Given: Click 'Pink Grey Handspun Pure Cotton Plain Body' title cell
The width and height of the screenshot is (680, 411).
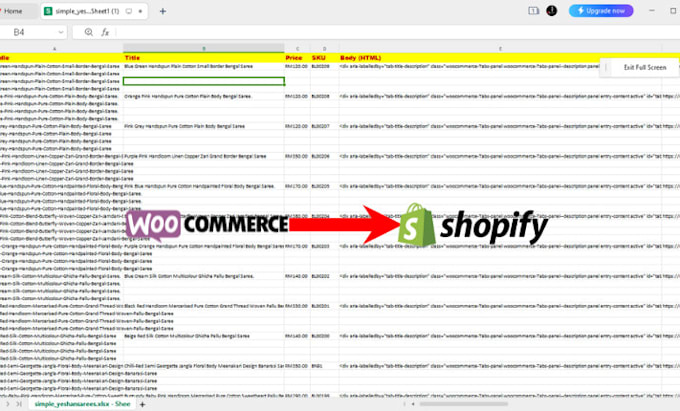Looking at the screenshot, I should 204,126.
